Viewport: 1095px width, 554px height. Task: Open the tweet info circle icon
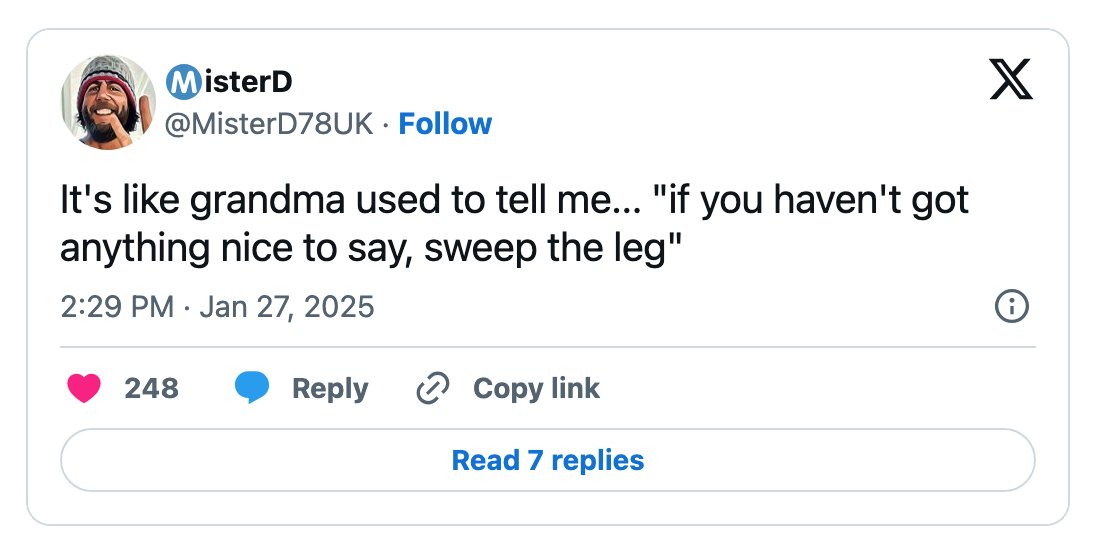pos(1012,306)
